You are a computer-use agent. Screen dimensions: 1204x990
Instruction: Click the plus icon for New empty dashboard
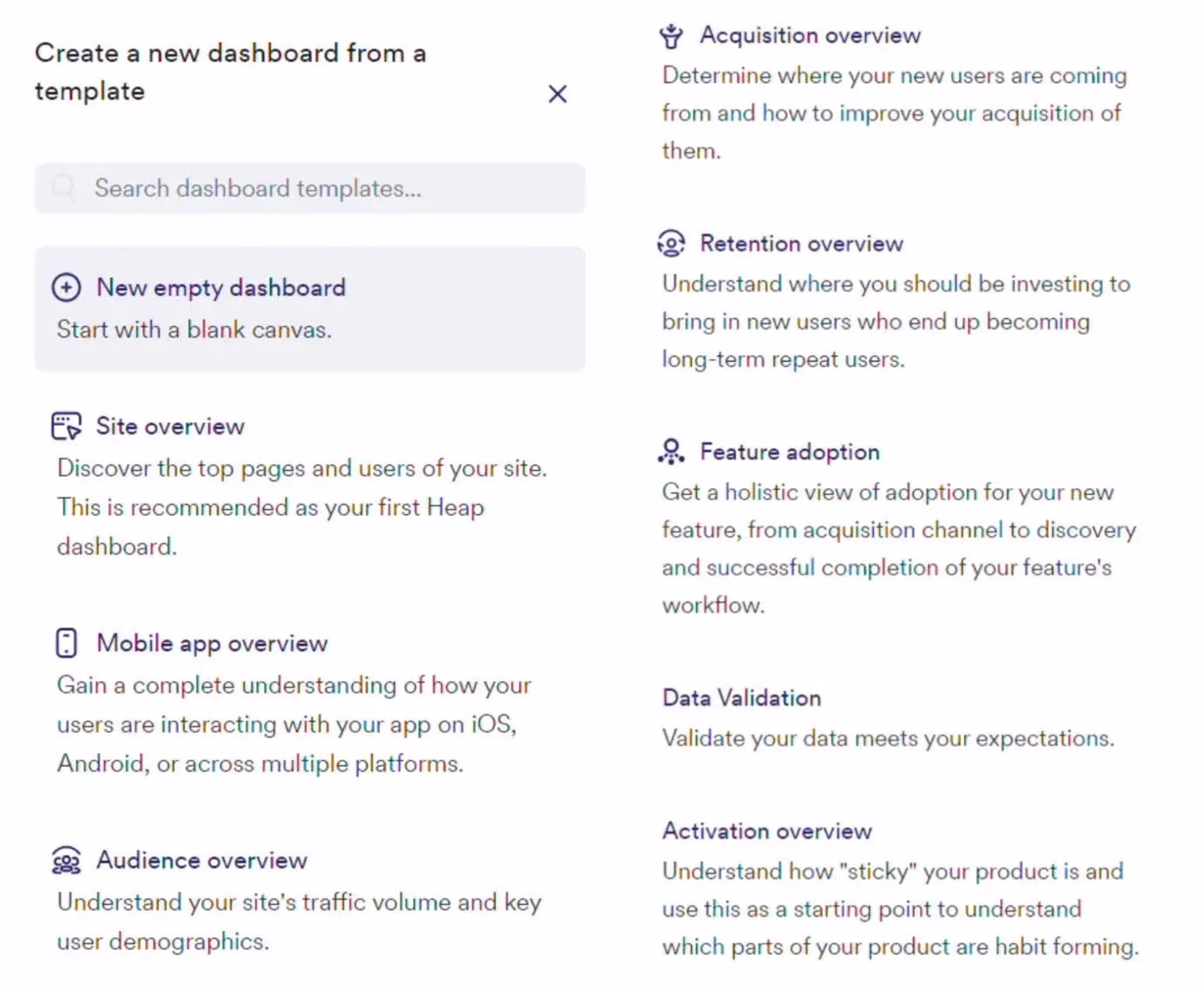66,287
